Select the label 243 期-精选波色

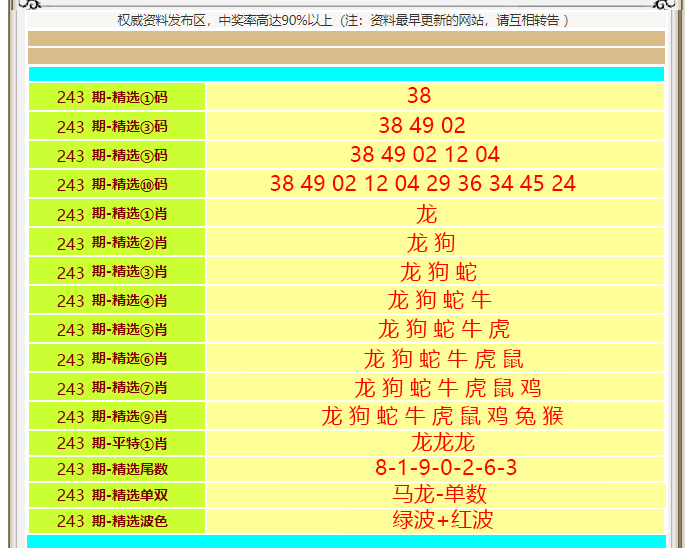pos(112,521)
